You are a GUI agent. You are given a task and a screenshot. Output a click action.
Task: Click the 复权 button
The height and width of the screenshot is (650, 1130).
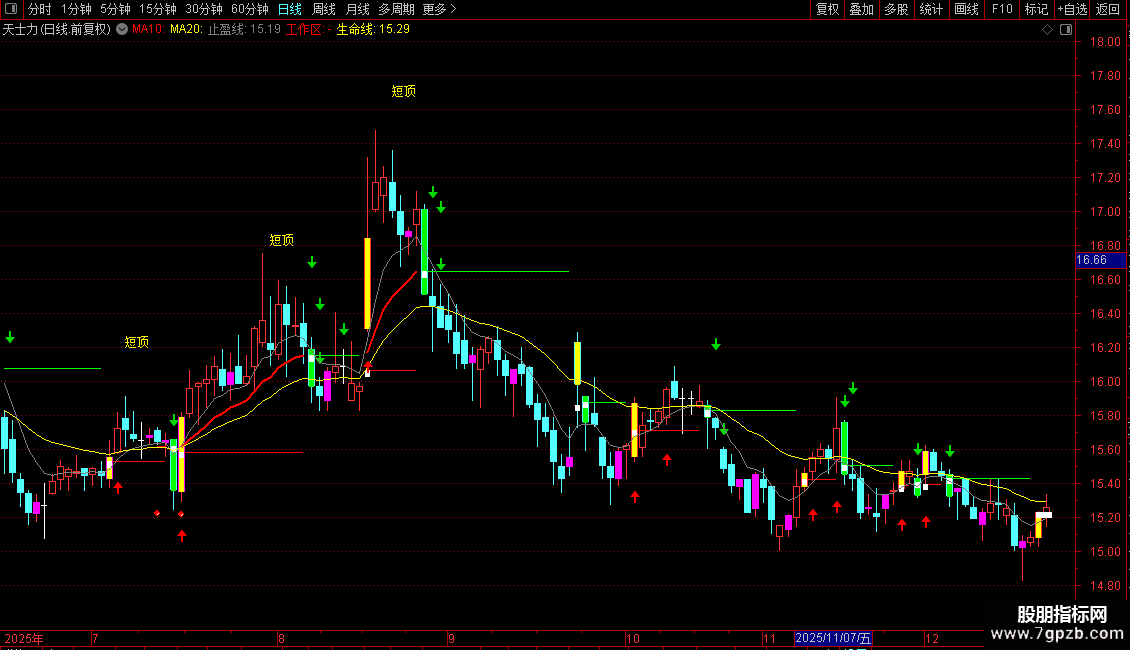click(827, 9)
